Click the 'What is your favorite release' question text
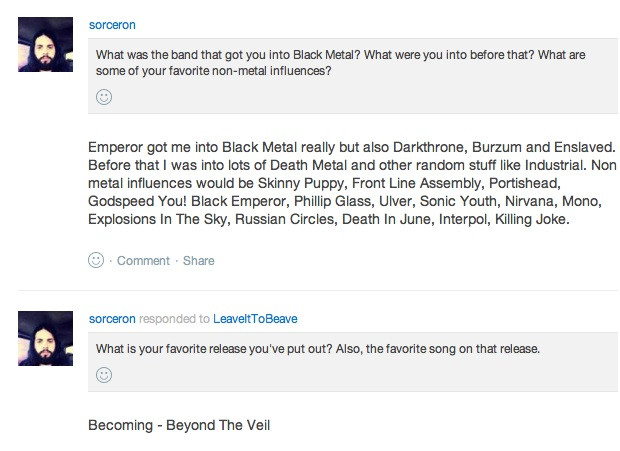This screenshot has width=620, height=451. (x=318, y=349)
